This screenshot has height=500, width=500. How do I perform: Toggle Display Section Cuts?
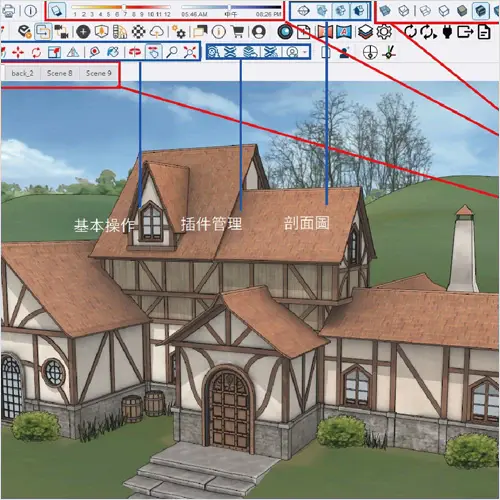click(340, 11)
